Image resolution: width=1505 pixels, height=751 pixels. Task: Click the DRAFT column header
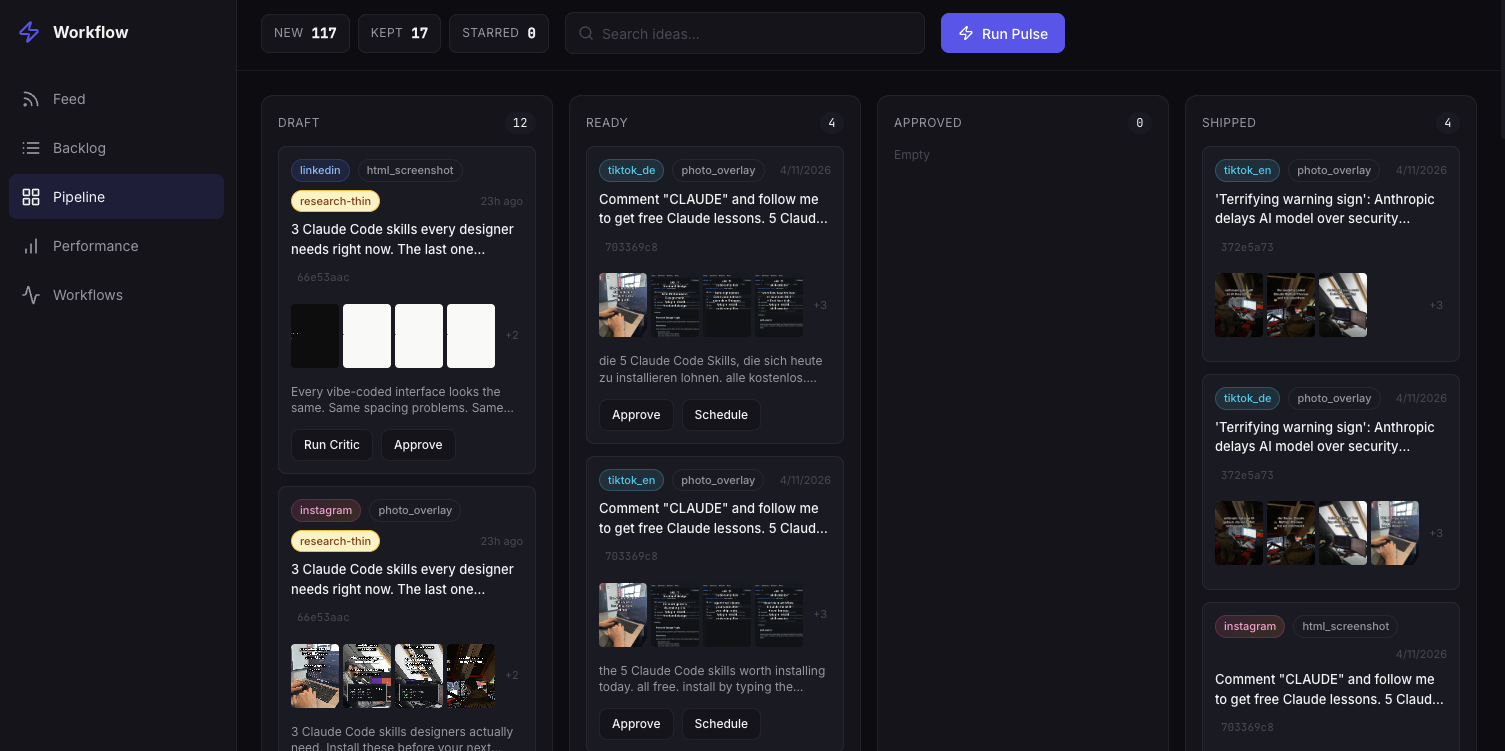tap(299, 123)
